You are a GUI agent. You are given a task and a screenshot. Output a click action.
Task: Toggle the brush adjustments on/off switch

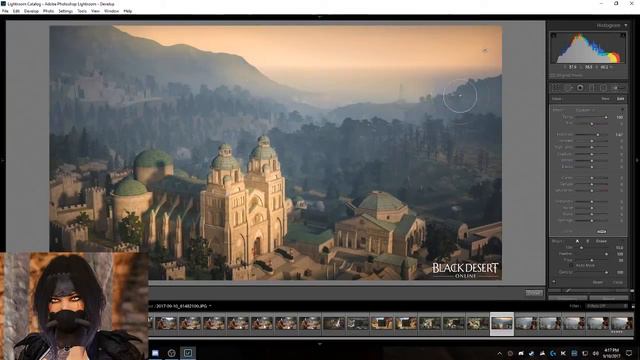pos(554,282)
